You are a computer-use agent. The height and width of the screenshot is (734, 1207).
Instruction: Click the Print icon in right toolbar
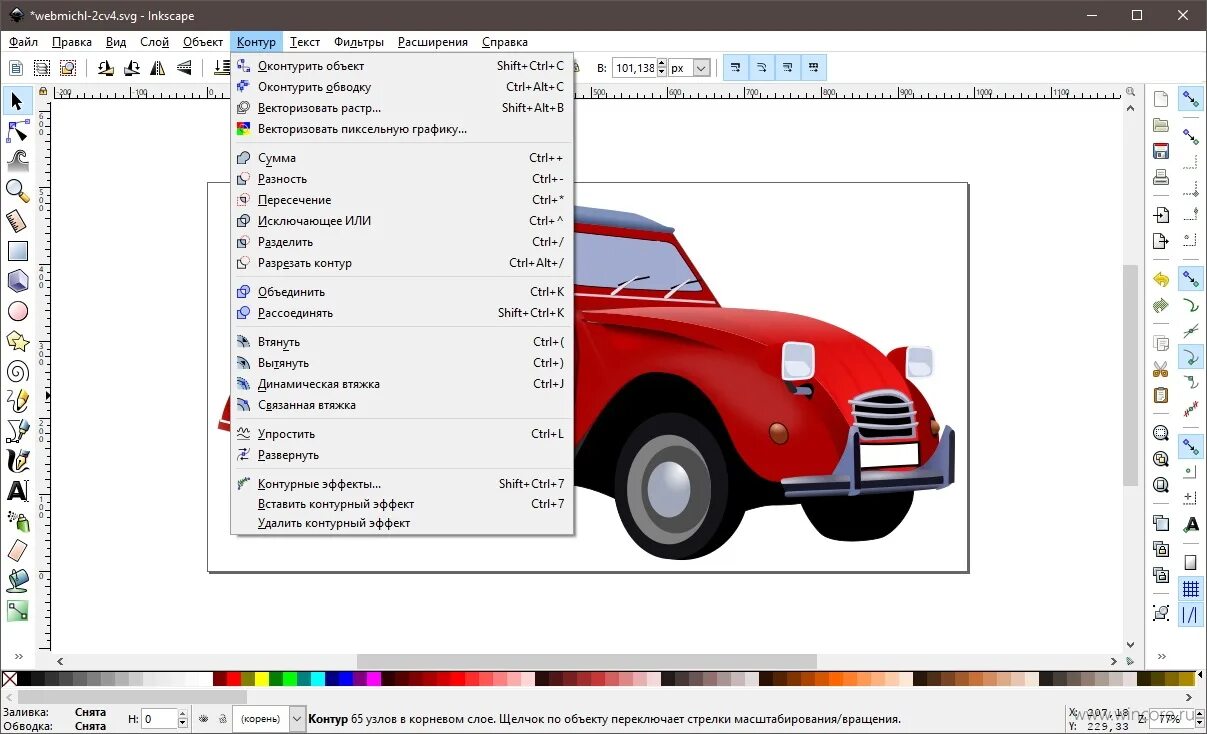click(x=1160, y=178)
